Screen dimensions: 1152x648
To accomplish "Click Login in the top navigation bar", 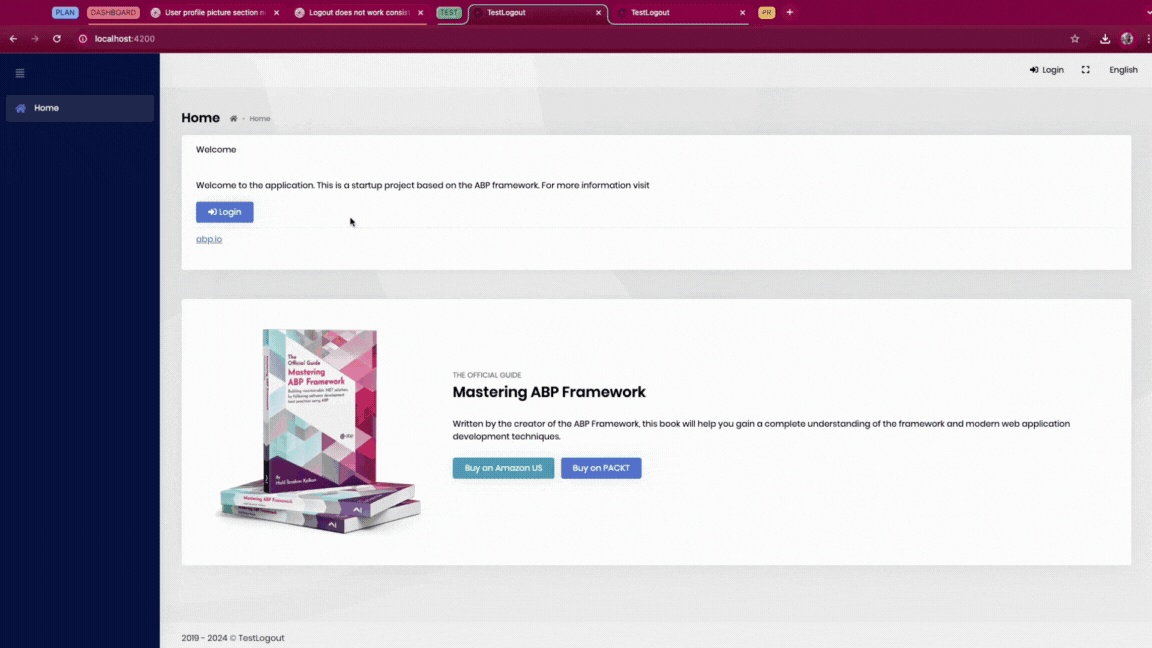I will click(1046, 70).
